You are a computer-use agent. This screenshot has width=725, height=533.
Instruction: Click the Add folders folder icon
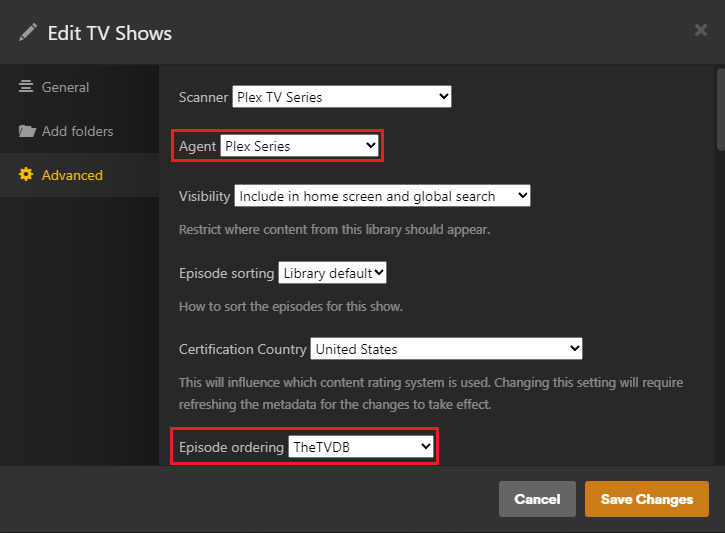27,131
